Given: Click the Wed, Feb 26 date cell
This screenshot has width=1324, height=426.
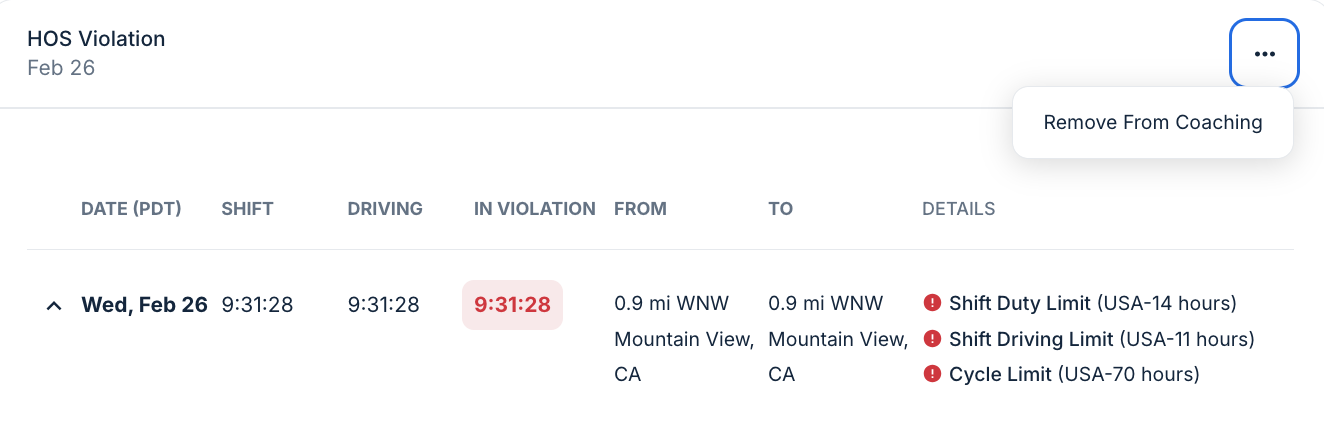Looking at the screenshot, I should pyautogui.click(x=144, y=305).
